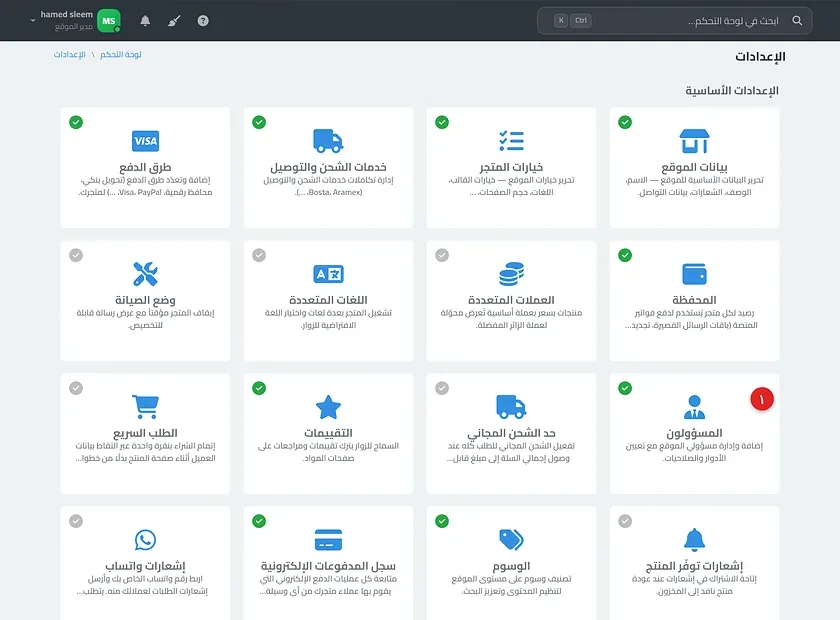The height and width of the screenshot is (620, 840).
Task: Toggle gray check on حد الشحن المجاني card
Action: [x=442, y=388]
